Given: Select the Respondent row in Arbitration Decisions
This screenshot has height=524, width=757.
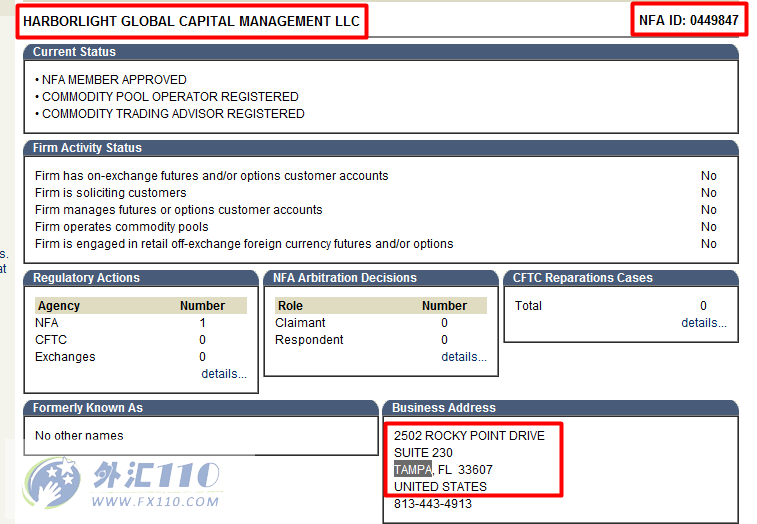Looking at the screenshot, I should coord(309,340).
